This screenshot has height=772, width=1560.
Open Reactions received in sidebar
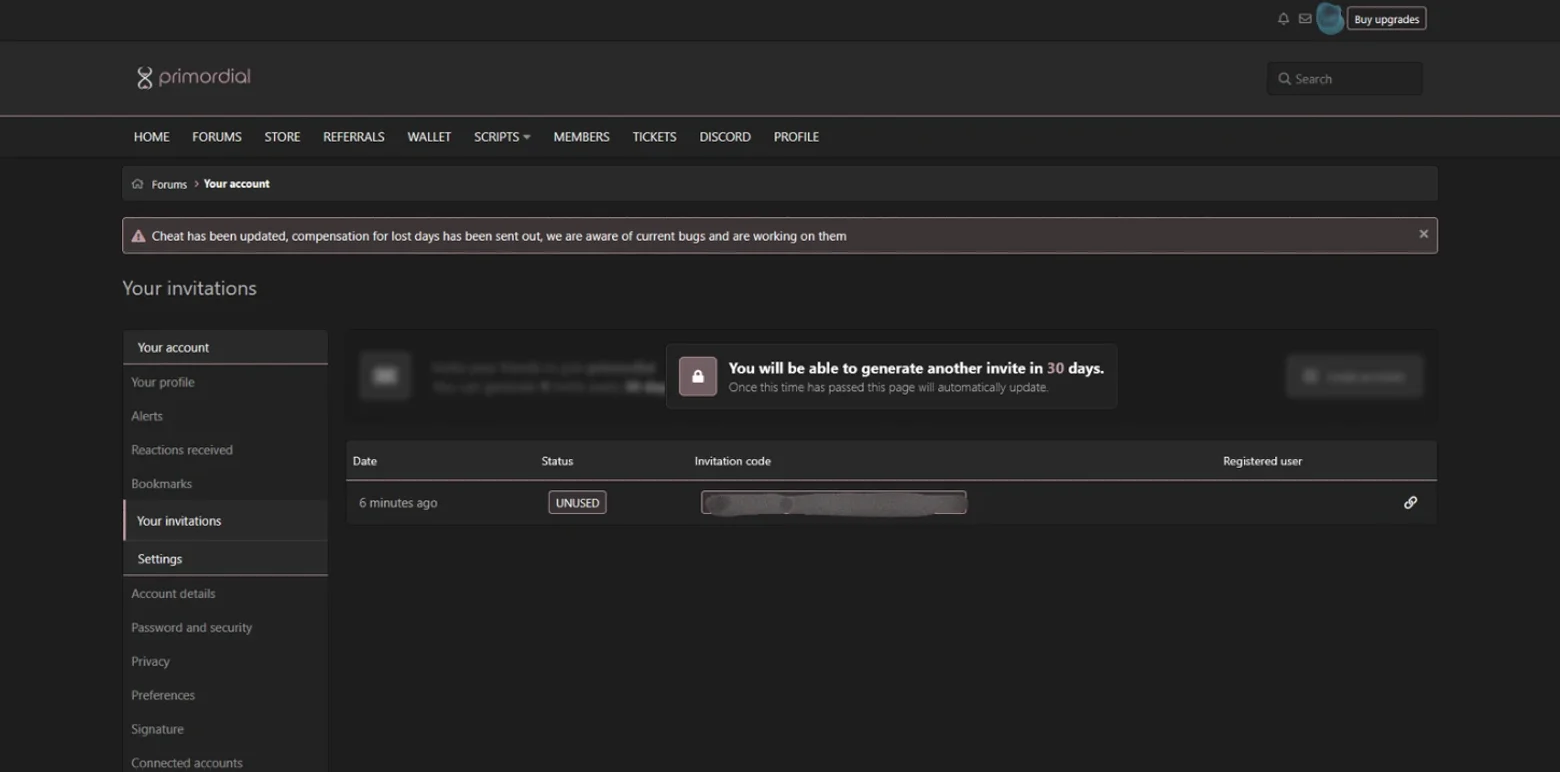point(225,450)
